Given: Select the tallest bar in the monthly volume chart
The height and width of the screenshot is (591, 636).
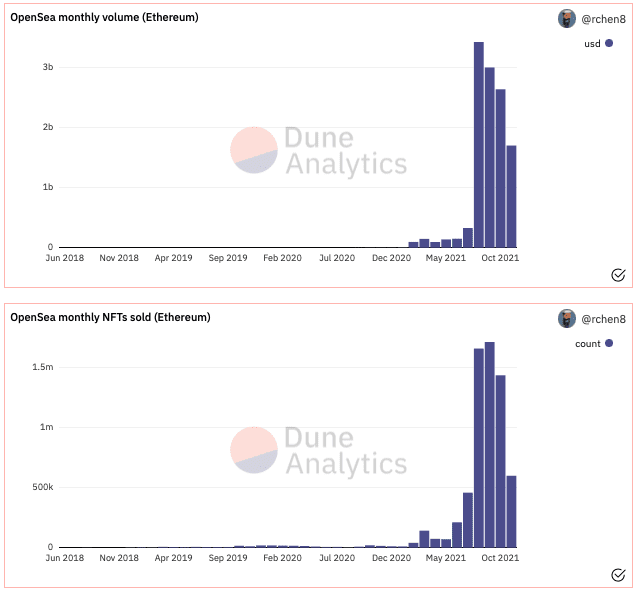Looking at the screenshot, I should (x=479, y=145).
